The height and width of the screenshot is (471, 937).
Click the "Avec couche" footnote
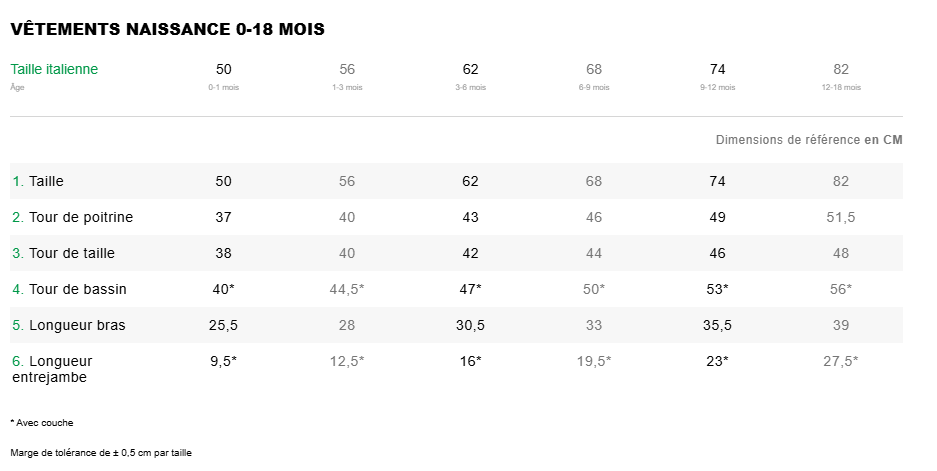click(42, 423)
